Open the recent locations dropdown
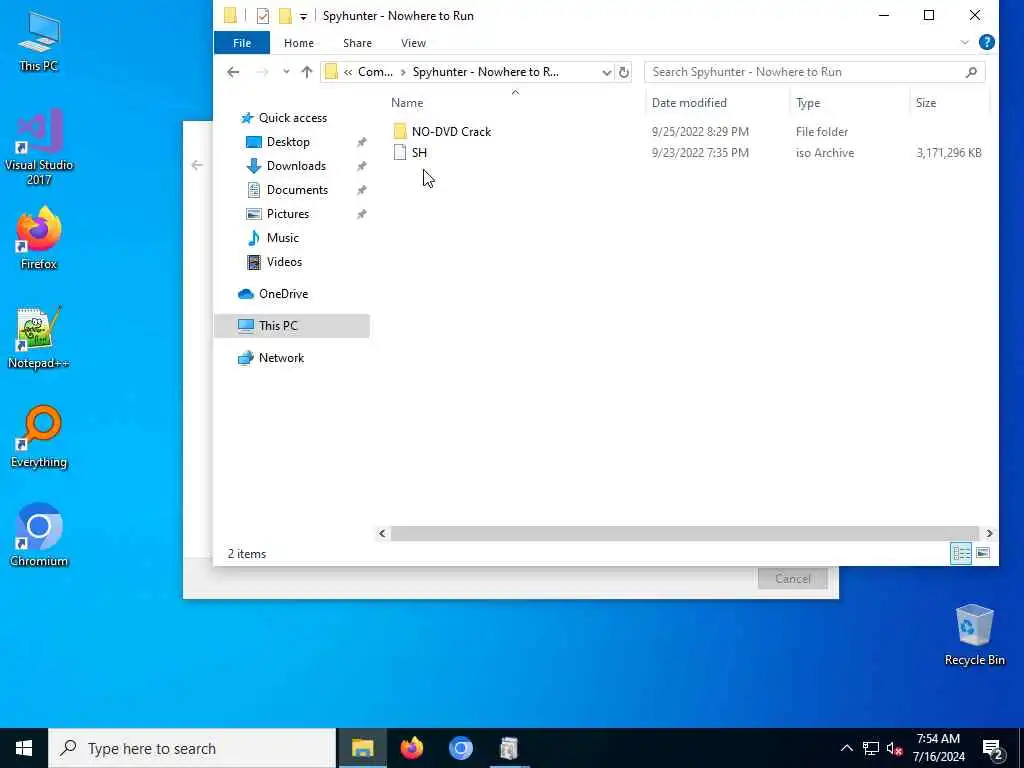This screenshot has height=768, width=1024. pos(285,72)
